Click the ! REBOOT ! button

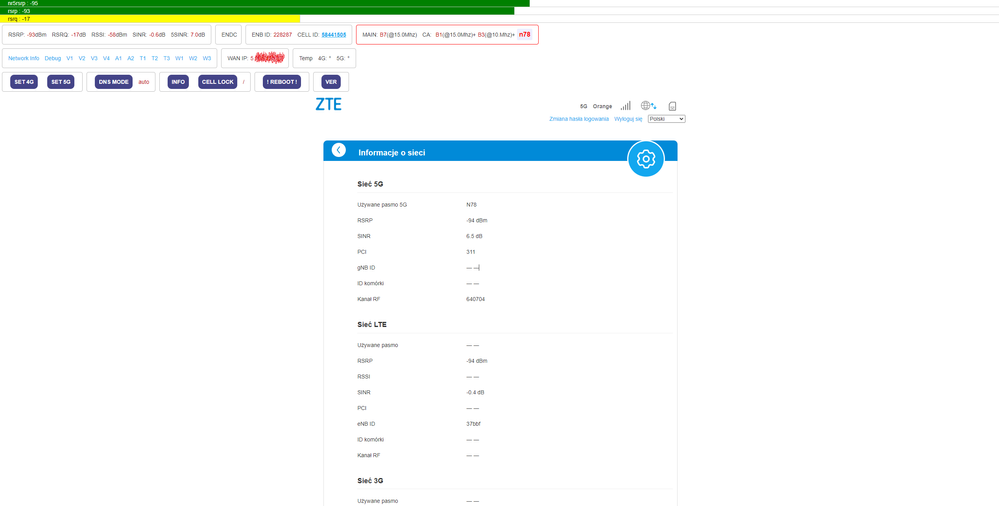[282, 82]
